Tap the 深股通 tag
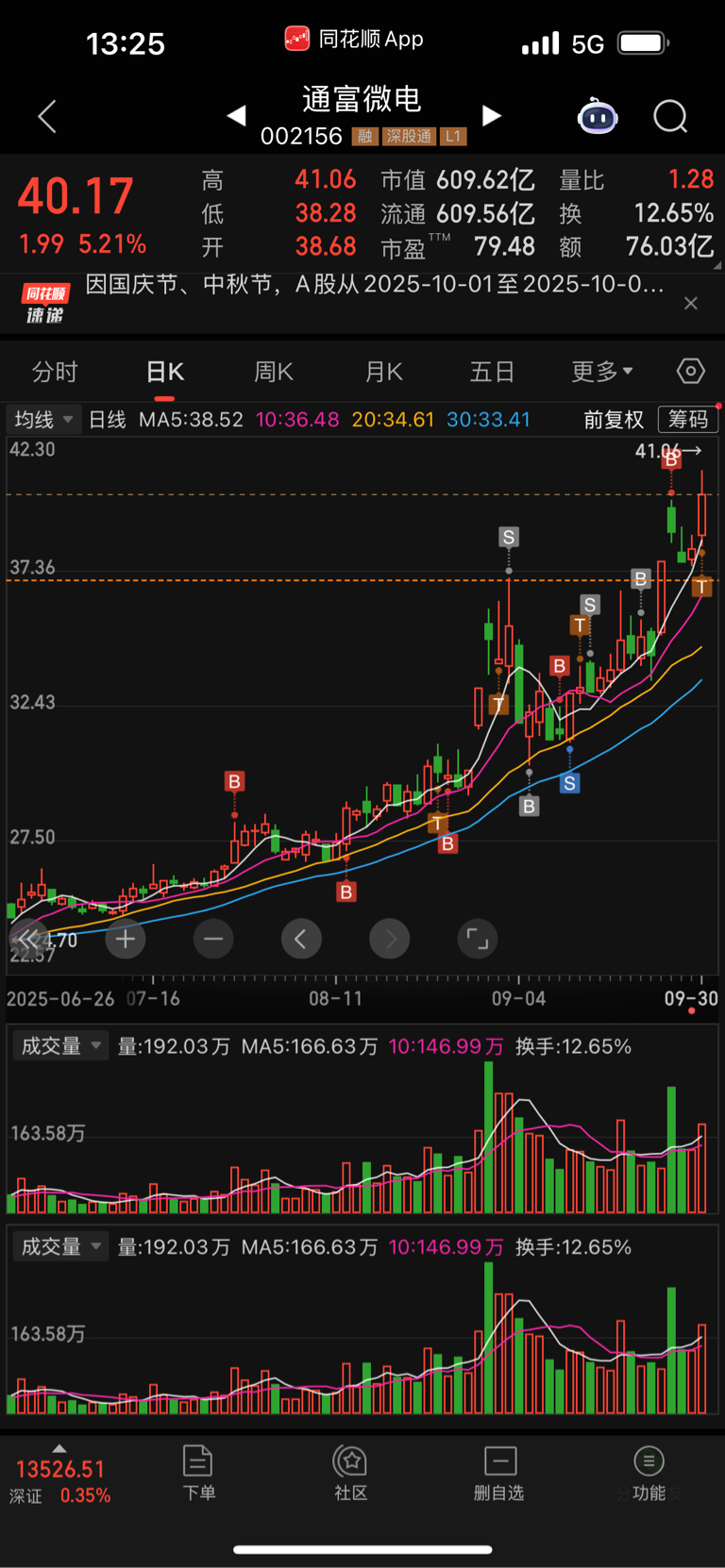The width and height of the screenshot is (725, 1568). coord(409,137)
